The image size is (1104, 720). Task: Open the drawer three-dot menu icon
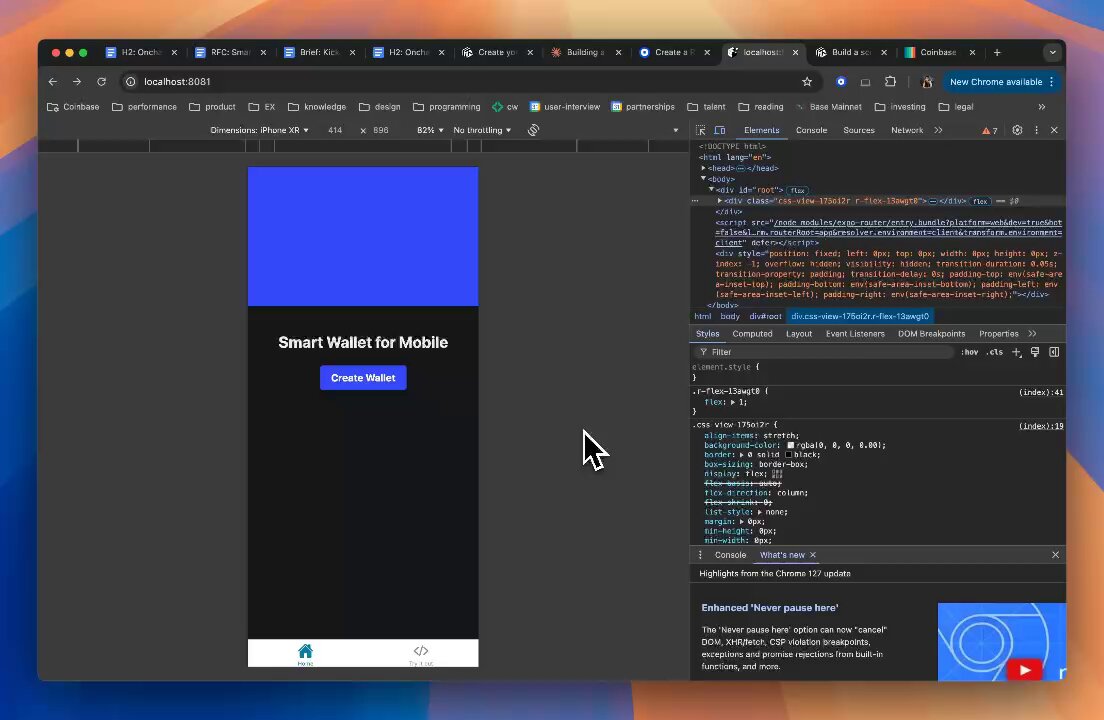pos(700,555)
